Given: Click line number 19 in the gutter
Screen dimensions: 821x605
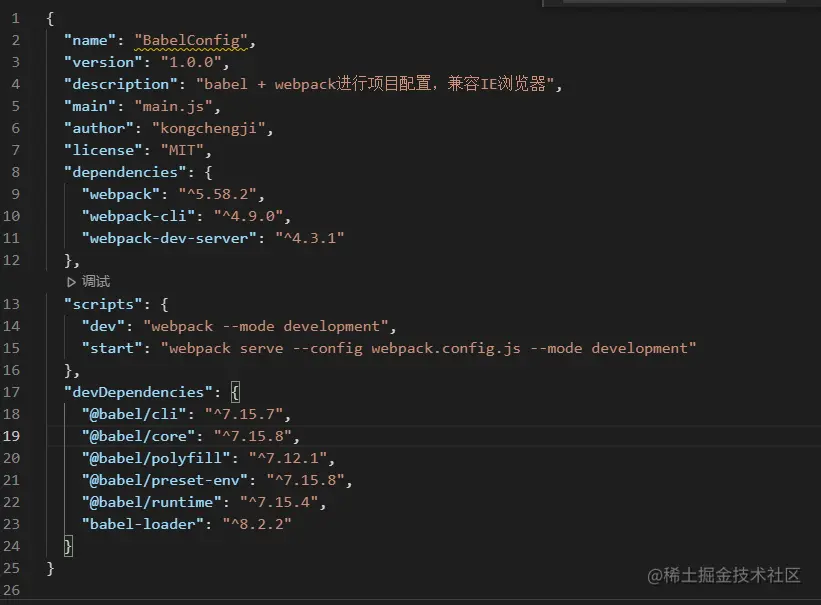Looking at the screenshot, I should (11, 436).
